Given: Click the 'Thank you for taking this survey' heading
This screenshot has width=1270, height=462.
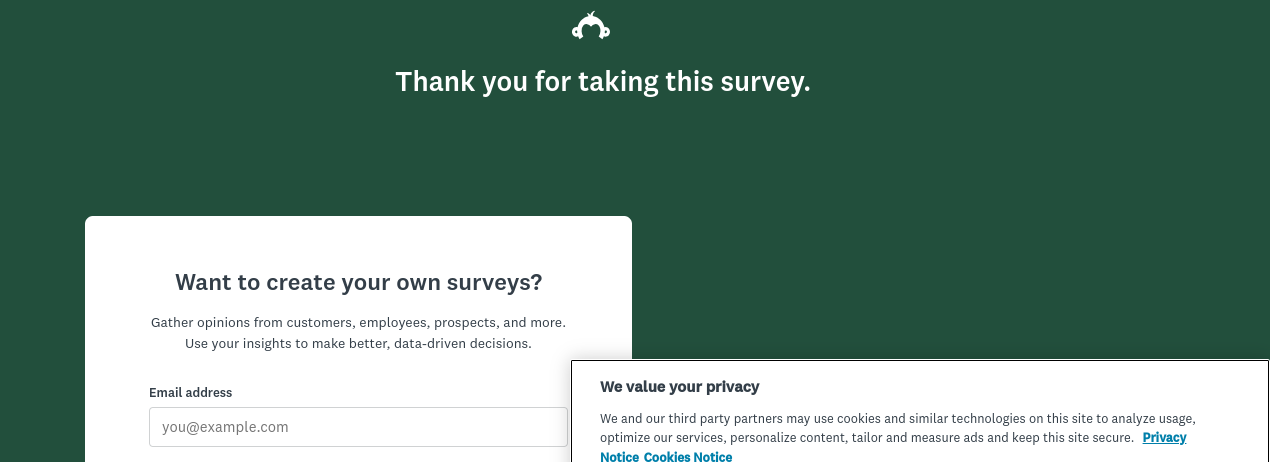Looking at the screenshot, I should click(603, 82).
